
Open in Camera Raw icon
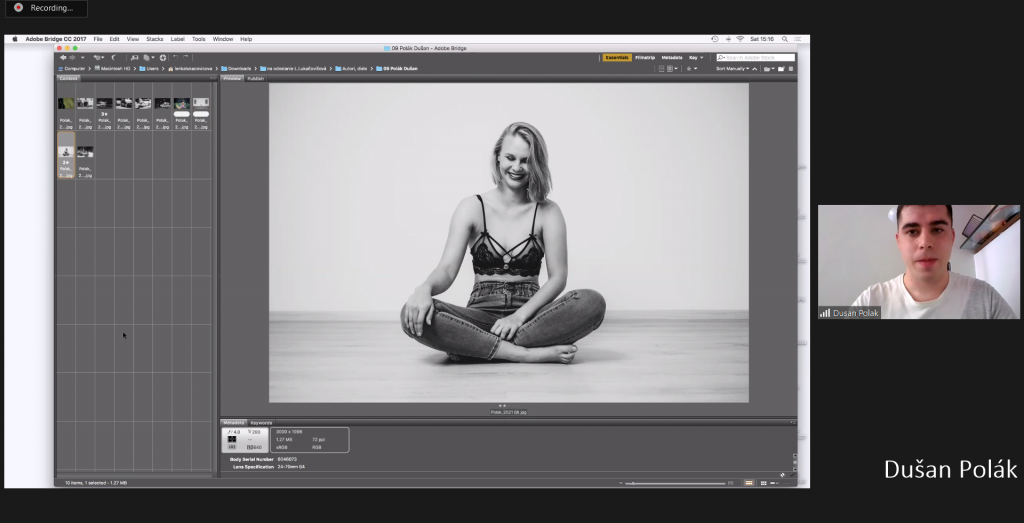[x=163, y=57]
